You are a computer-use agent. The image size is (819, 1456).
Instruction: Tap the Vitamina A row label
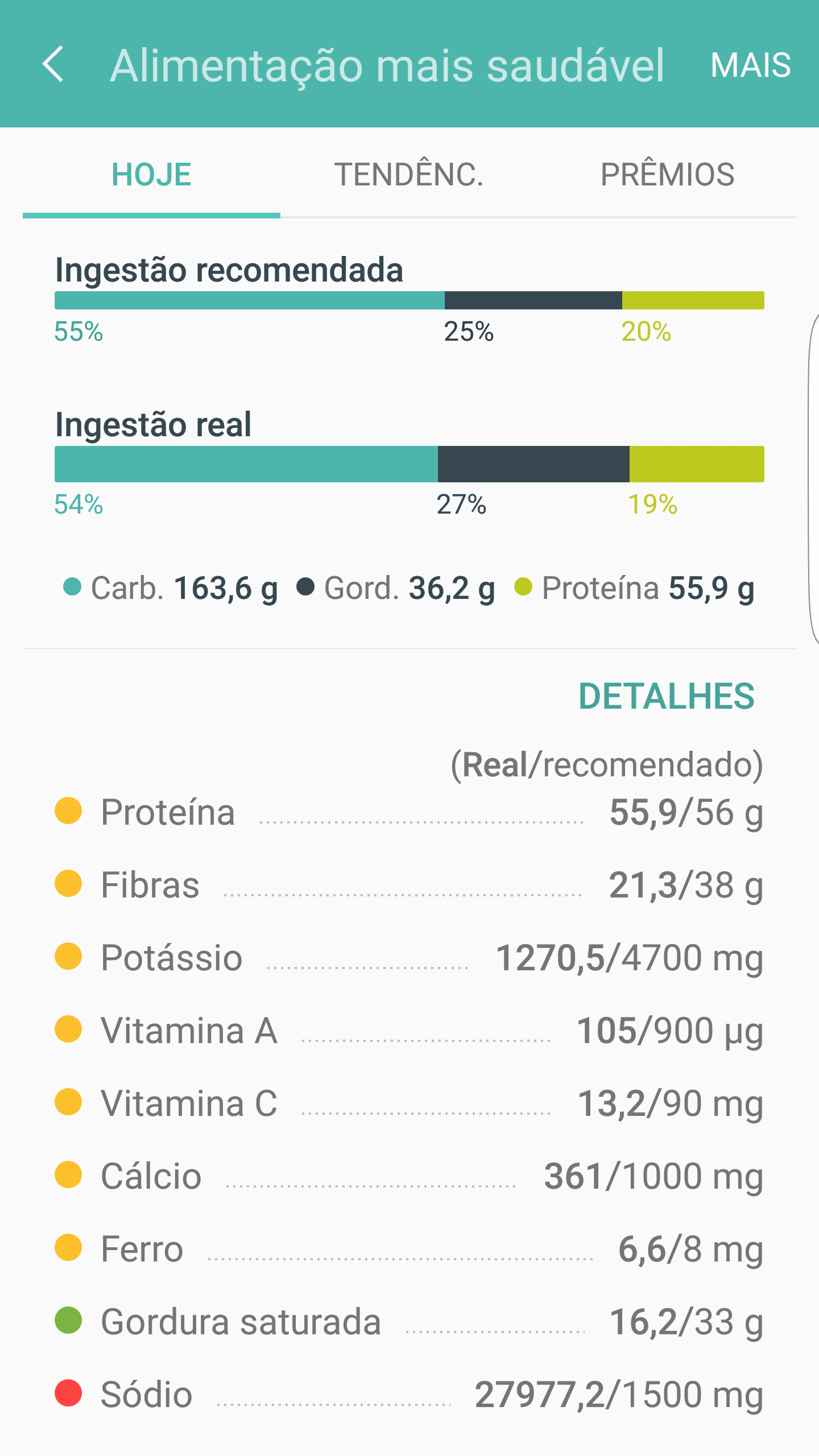(x=189, y=1031)
